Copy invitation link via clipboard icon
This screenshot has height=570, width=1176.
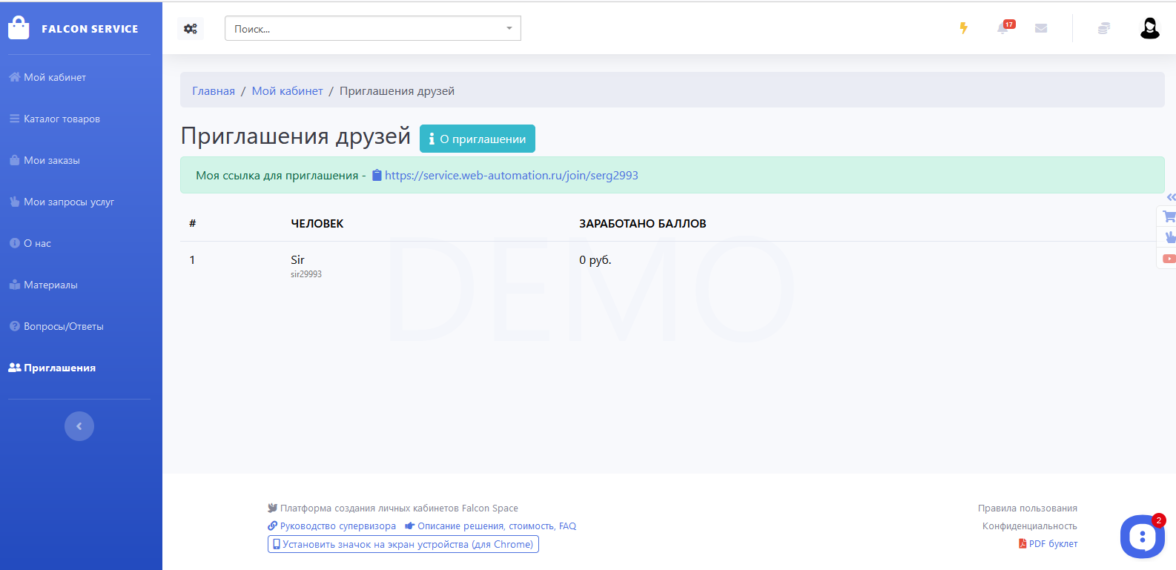click(377, 175)
